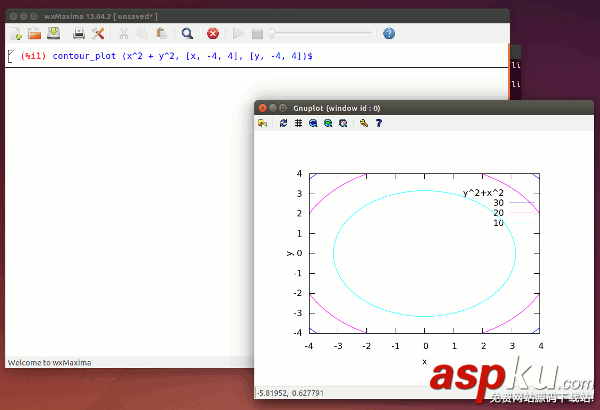
Task: Open Gnuplot settings wrench icon
Action: (x=364, y=123)
